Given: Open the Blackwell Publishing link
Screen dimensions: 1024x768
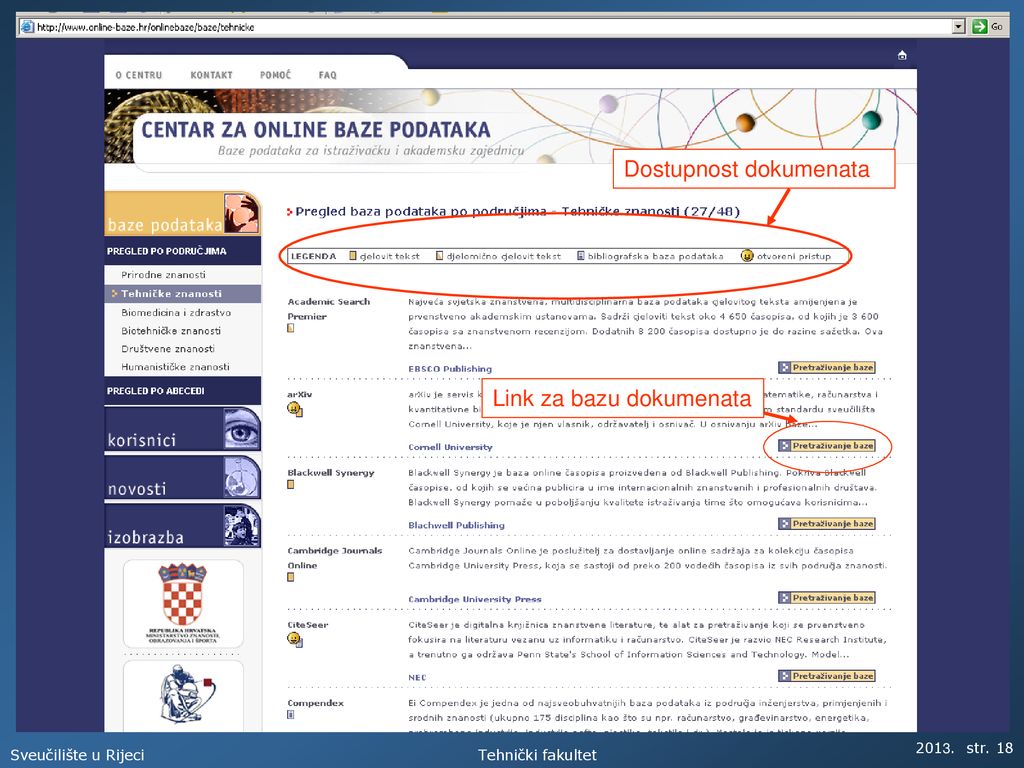Looking at the screenshot, I should 456,526.
